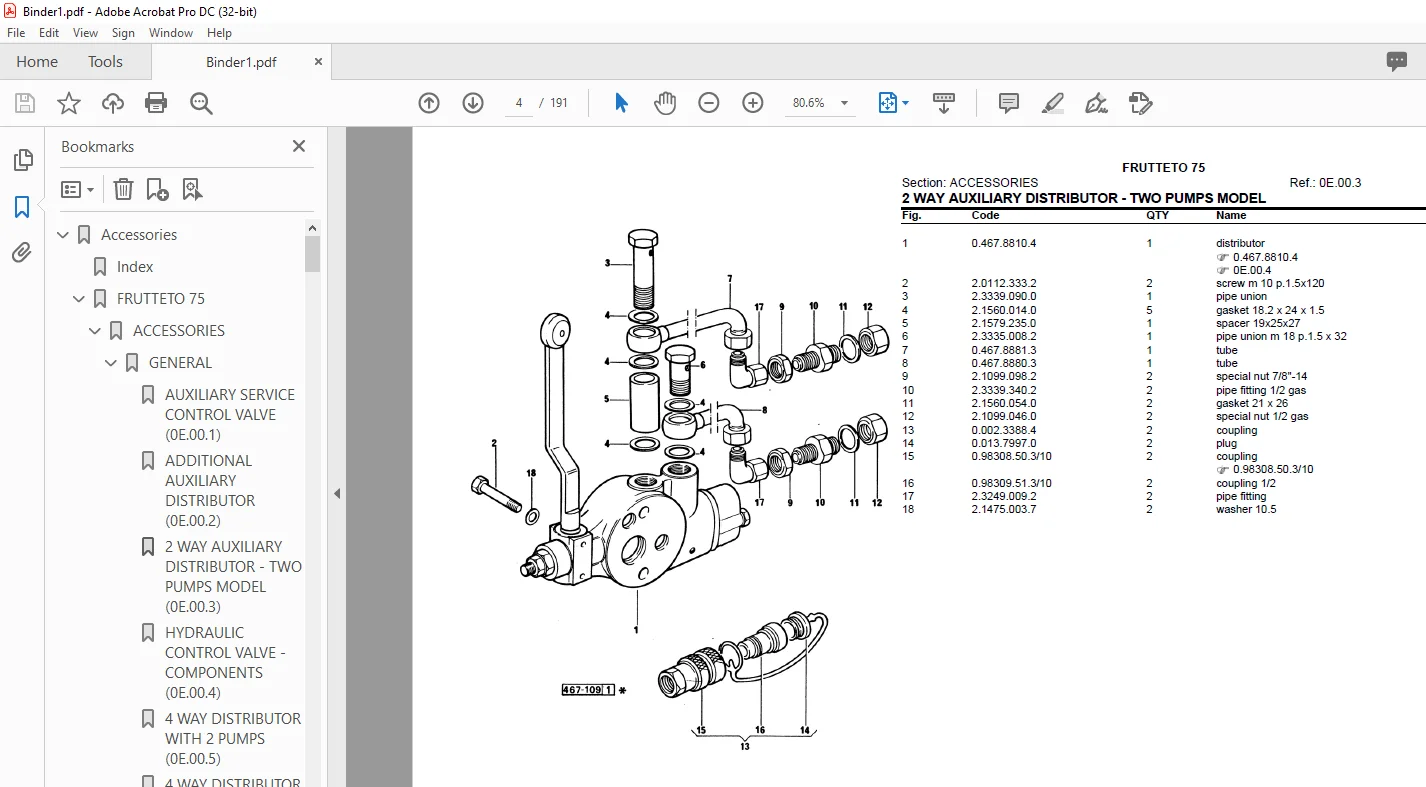Open the Edit menu

click(49, 33)
